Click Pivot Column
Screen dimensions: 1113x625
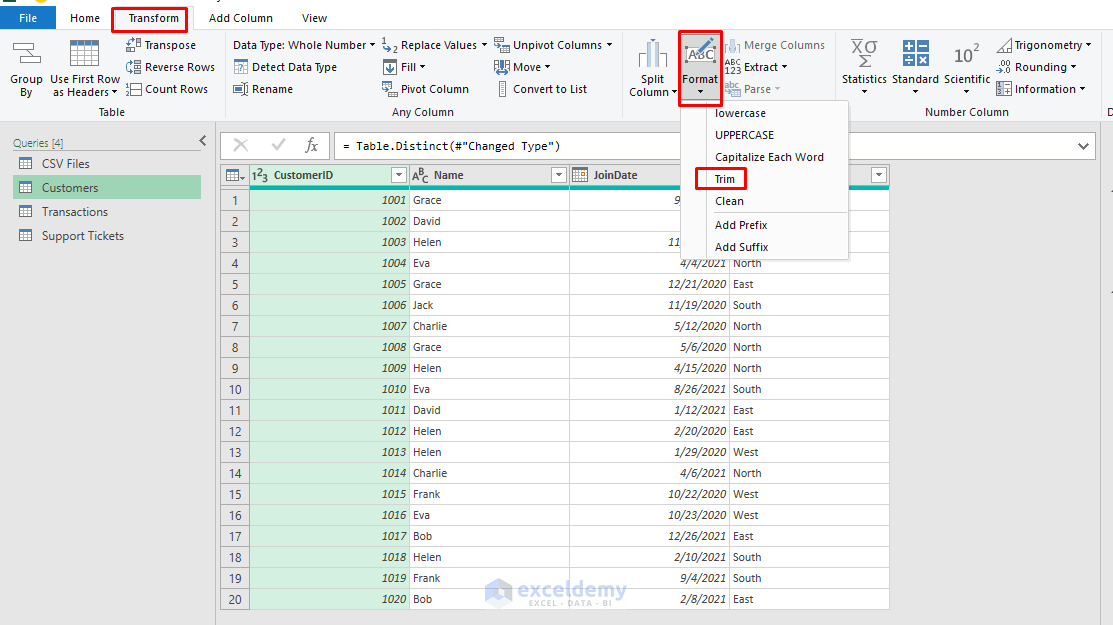coord(425,89)
